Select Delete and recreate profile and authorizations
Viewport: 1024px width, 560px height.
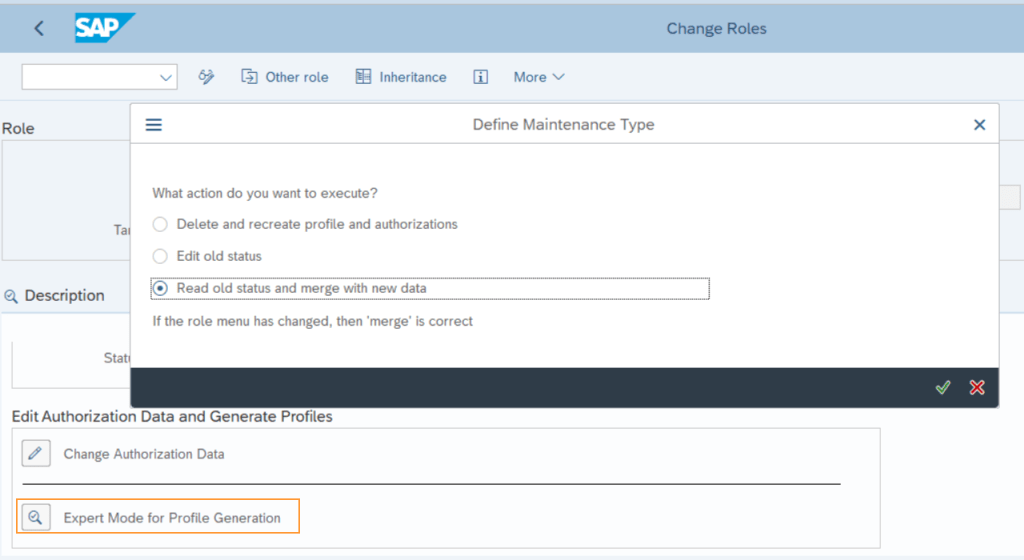pos(160,224)
